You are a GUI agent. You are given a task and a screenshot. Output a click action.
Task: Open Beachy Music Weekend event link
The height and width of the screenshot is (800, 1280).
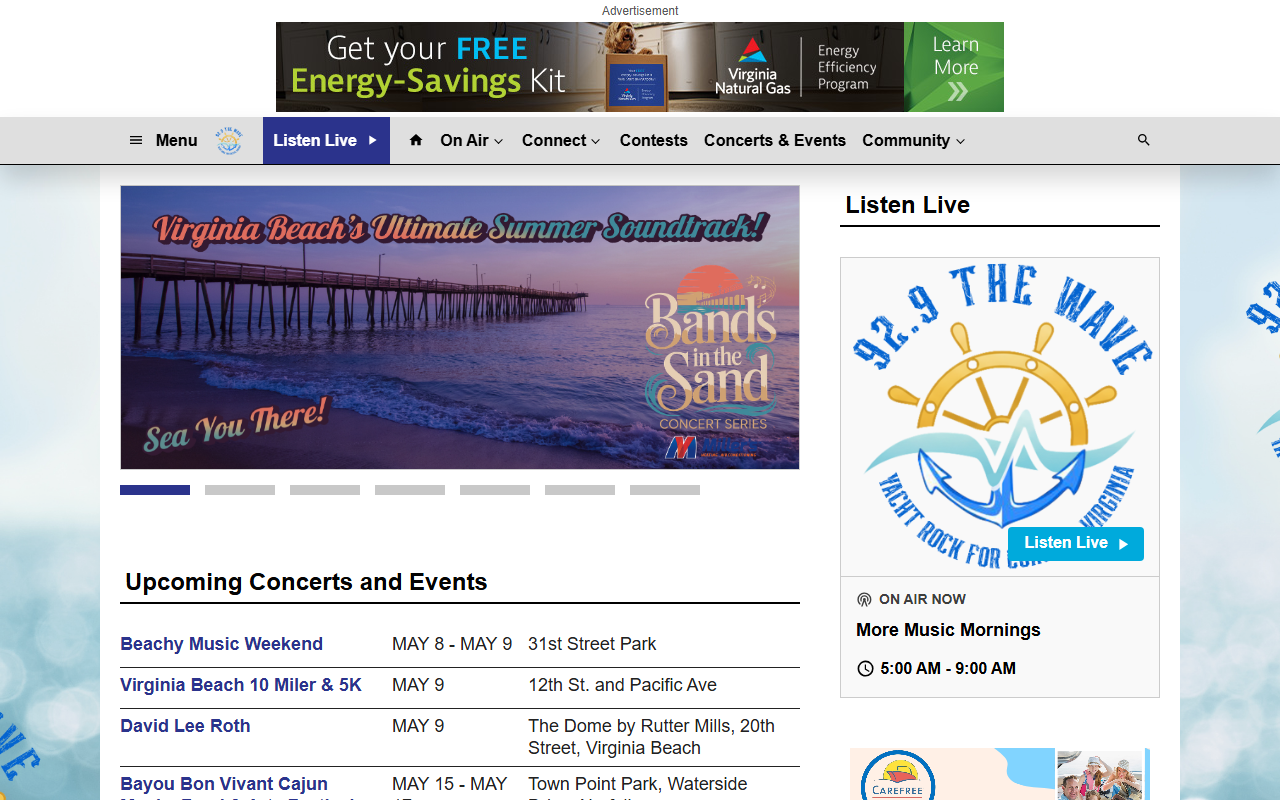[221, 644]
